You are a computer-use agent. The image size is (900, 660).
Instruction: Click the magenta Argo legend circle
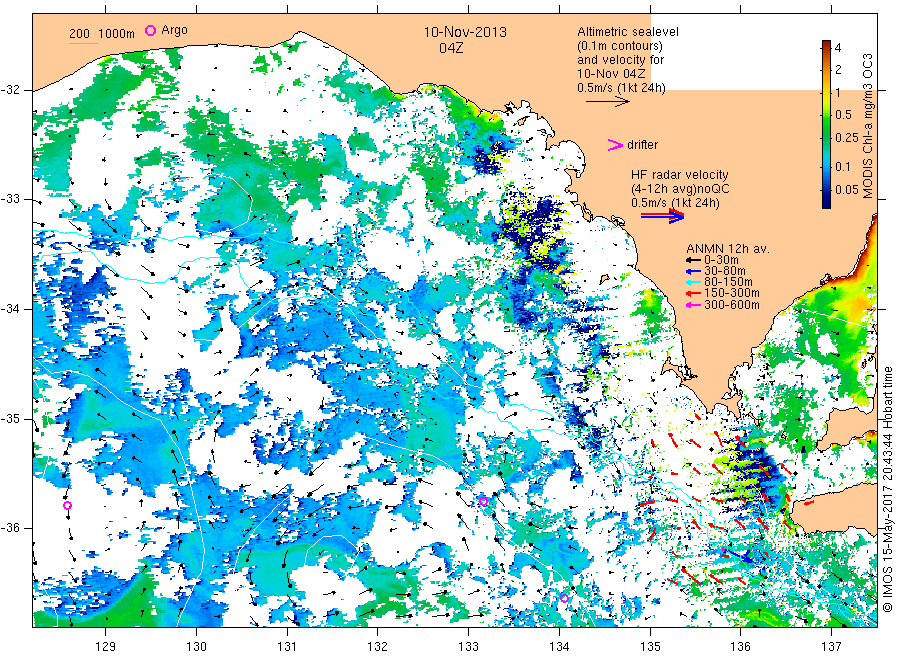[150, 30]
